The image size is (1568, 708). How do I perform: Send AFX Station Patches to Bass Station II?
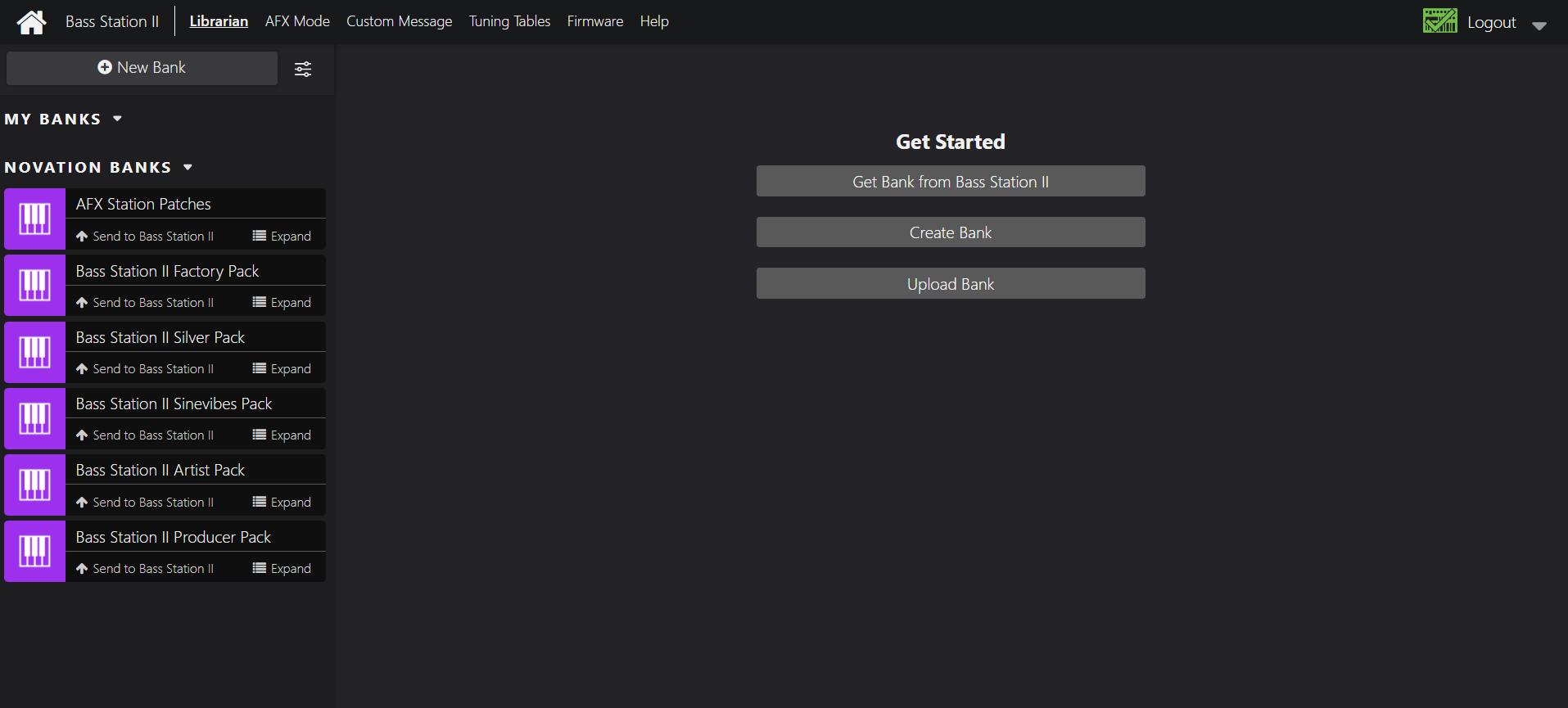[x=145, y=237]
